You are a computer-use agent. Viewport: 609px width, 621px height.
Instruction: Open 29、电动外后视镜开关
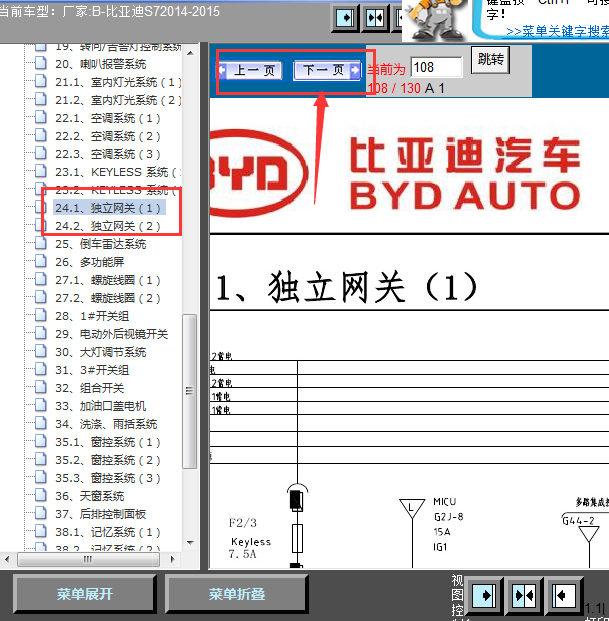[112, 334]
